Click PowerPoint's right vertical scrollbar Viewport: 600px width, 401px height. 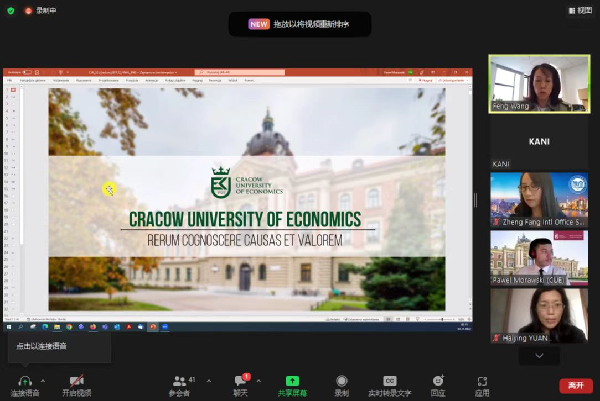470,199
